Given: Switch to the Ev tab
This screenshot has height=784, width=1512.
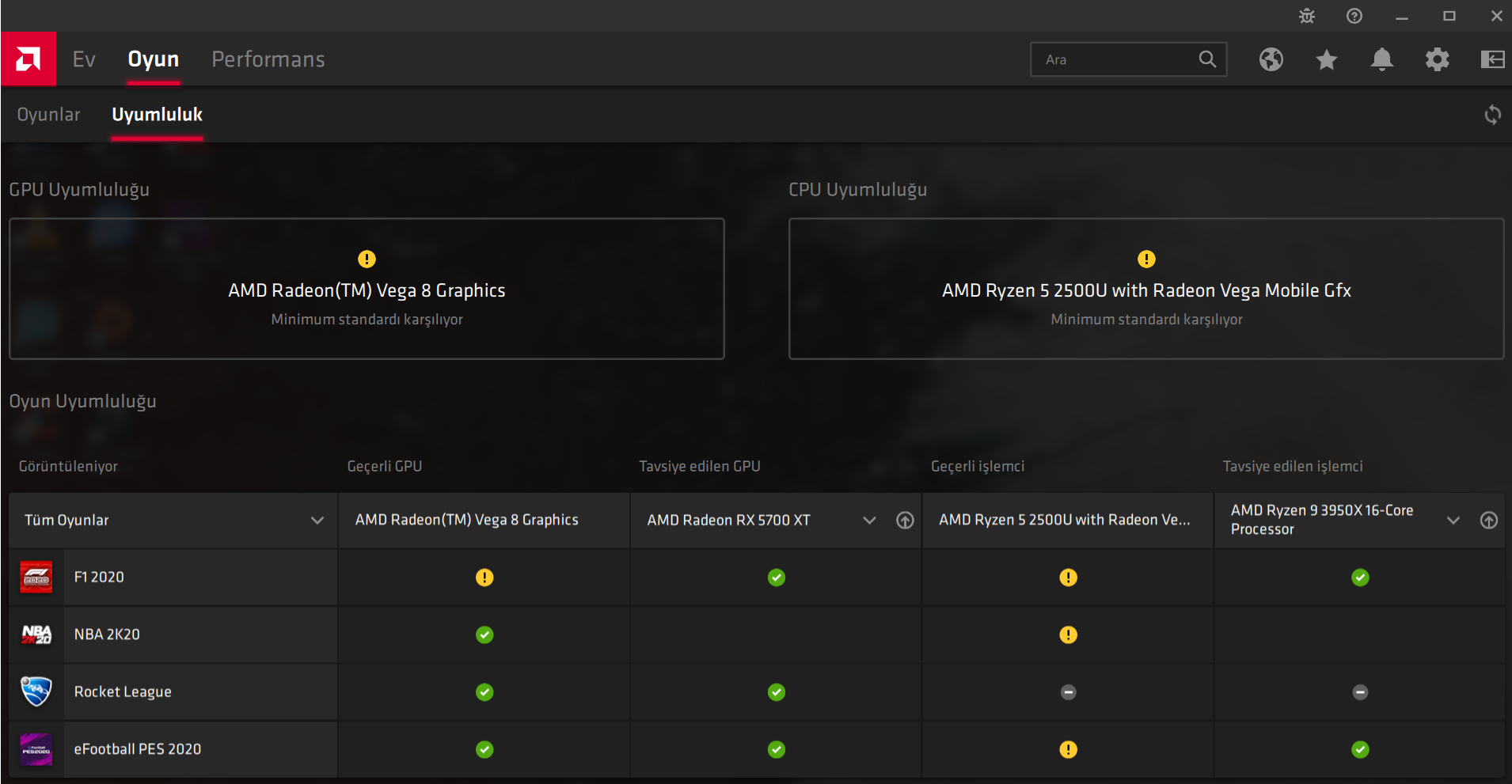Looking at the screenshot, I should tap(84, 59).
